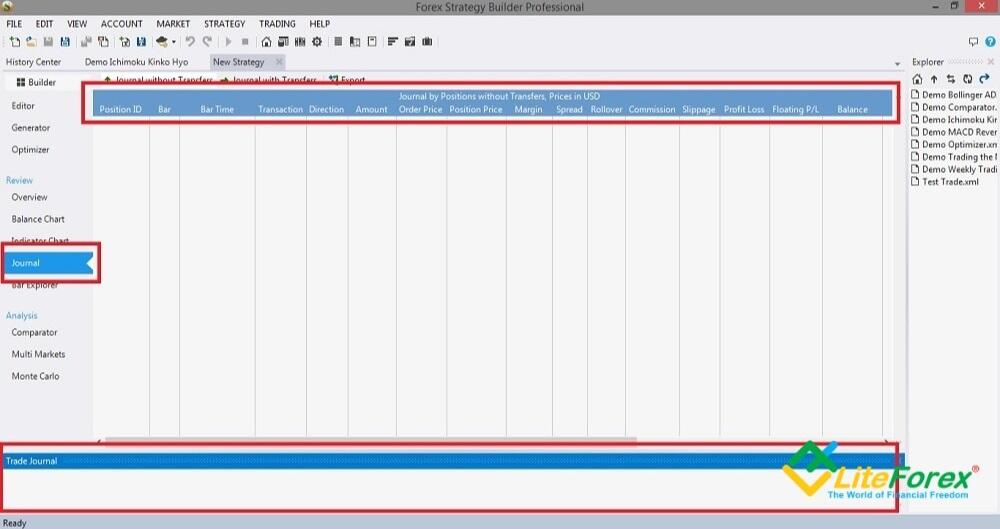Open the ACCOUNT menu

pyautogui.click(x=121, y=24)
